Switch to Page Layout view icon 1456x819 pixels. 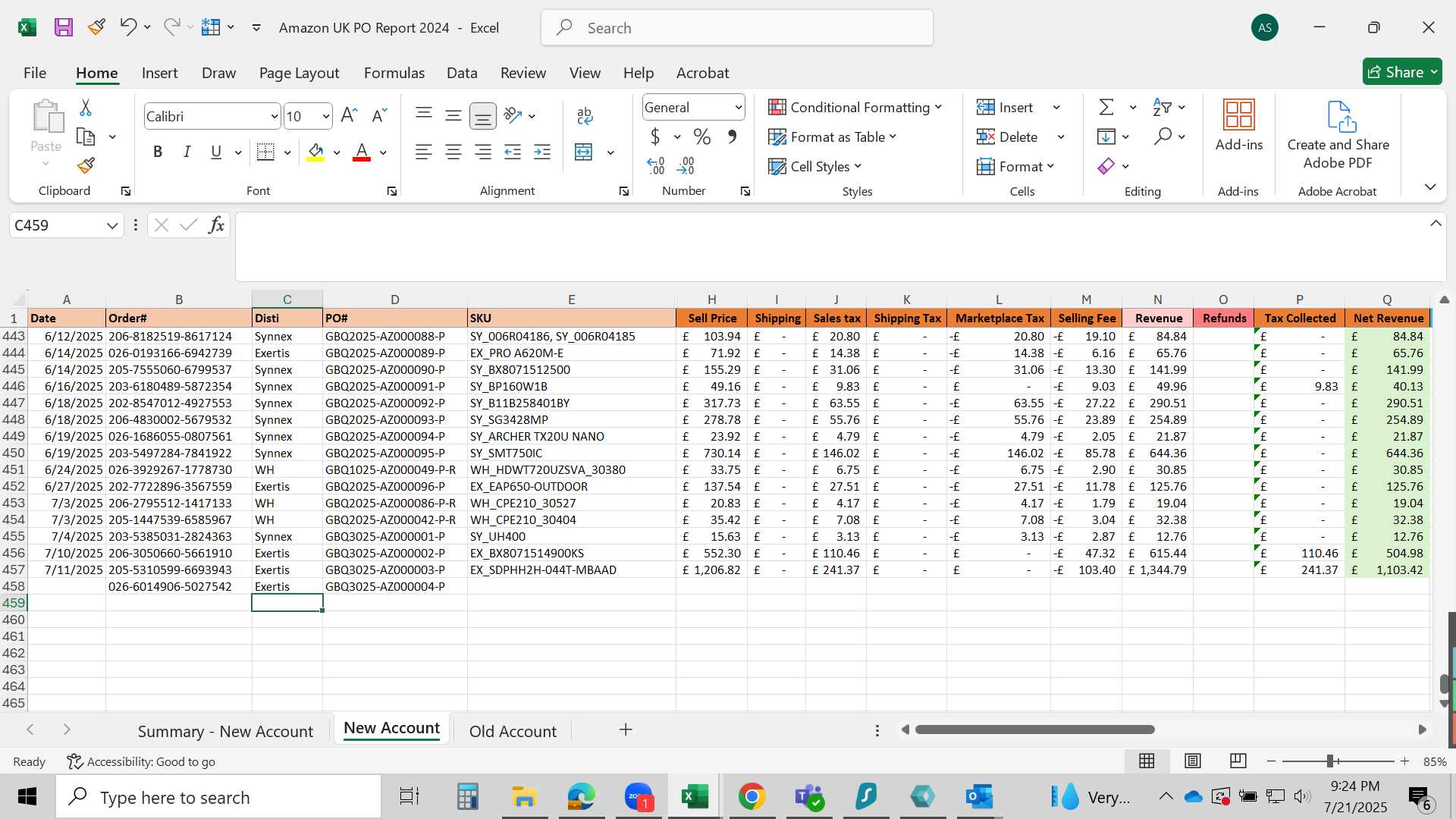(x=1193, y=761)
